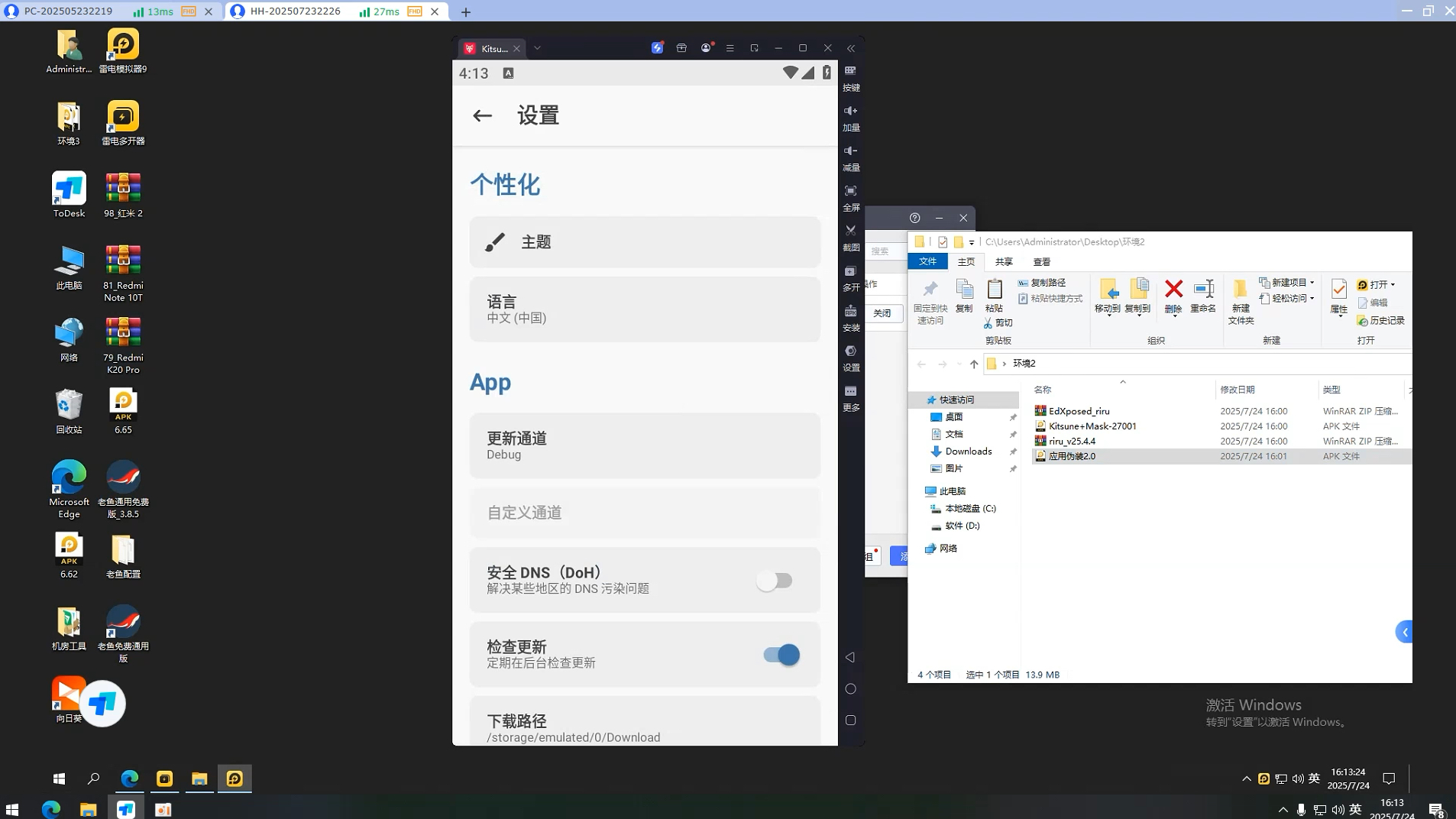This screenshot has height=819, width=1456.
Task: Go back from the Kitsune settings screen
Action: click(x=482, y=115)
